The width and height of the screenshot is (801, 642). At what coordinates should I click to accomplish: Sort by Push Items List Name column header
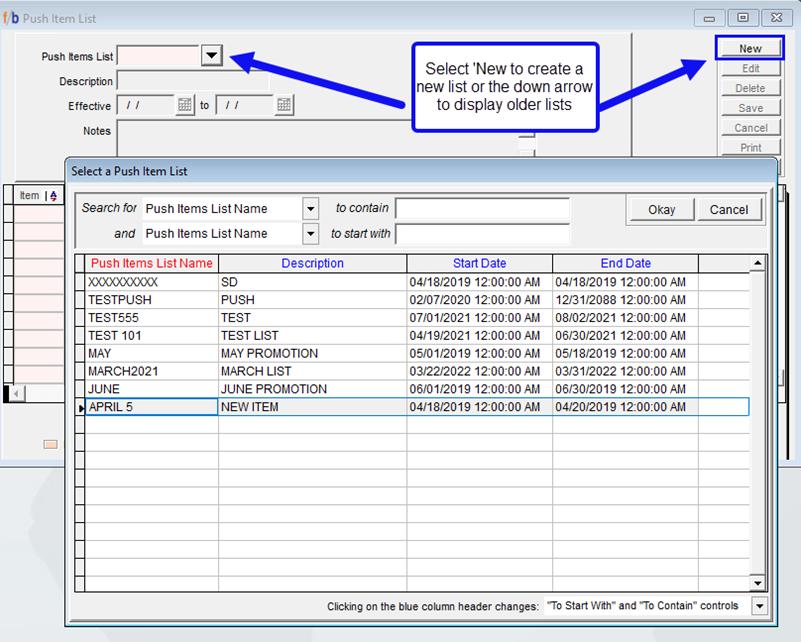(x=152, y=264)
